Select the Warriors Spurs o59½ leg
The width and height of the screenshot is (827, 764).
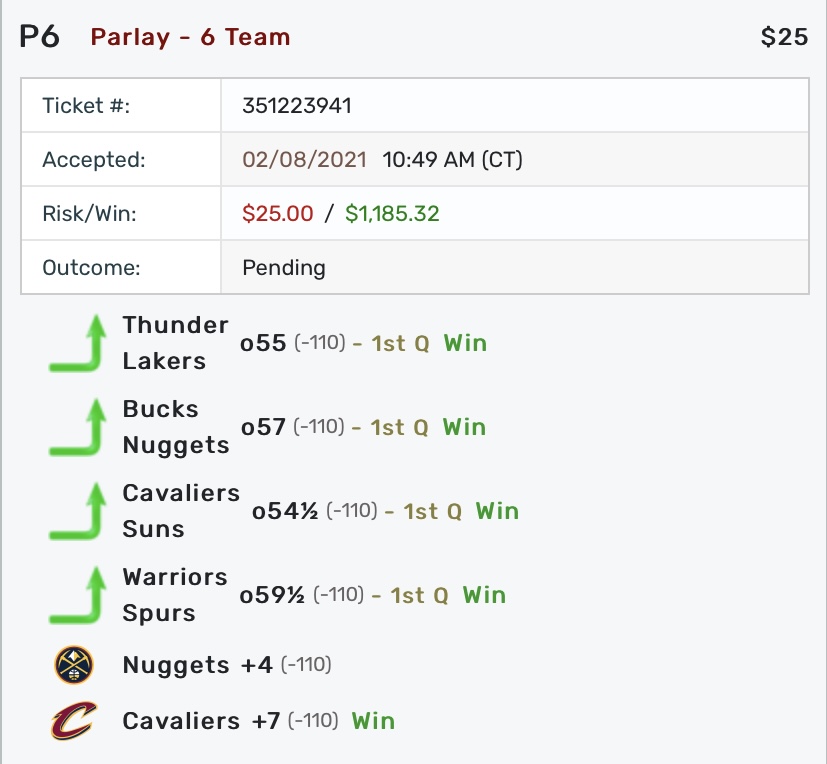tap(272, 595)
